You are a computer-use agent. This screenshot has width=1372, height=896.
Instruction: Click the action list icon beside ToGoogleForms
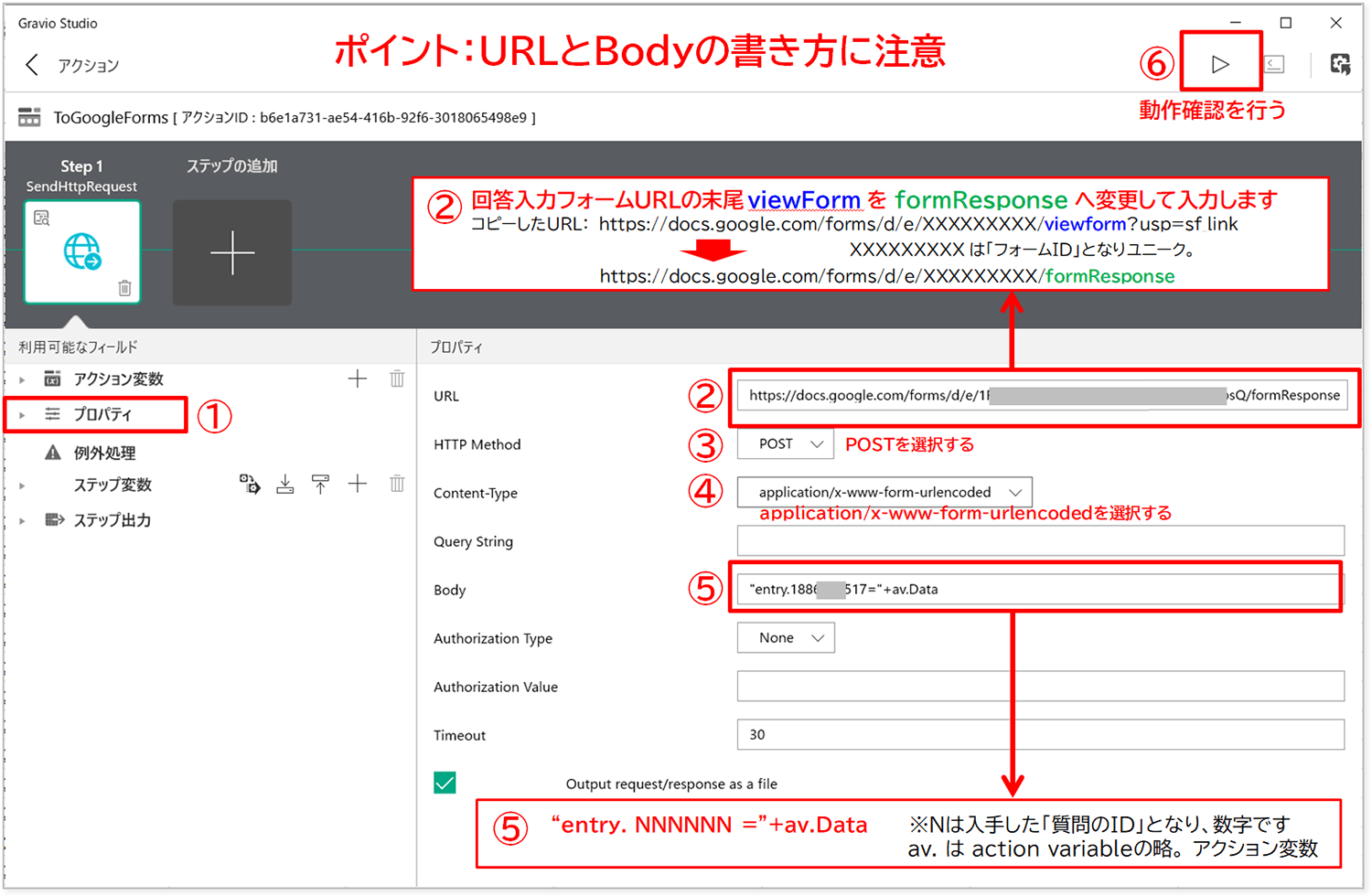pyautogui.click(x=29, y=117)
